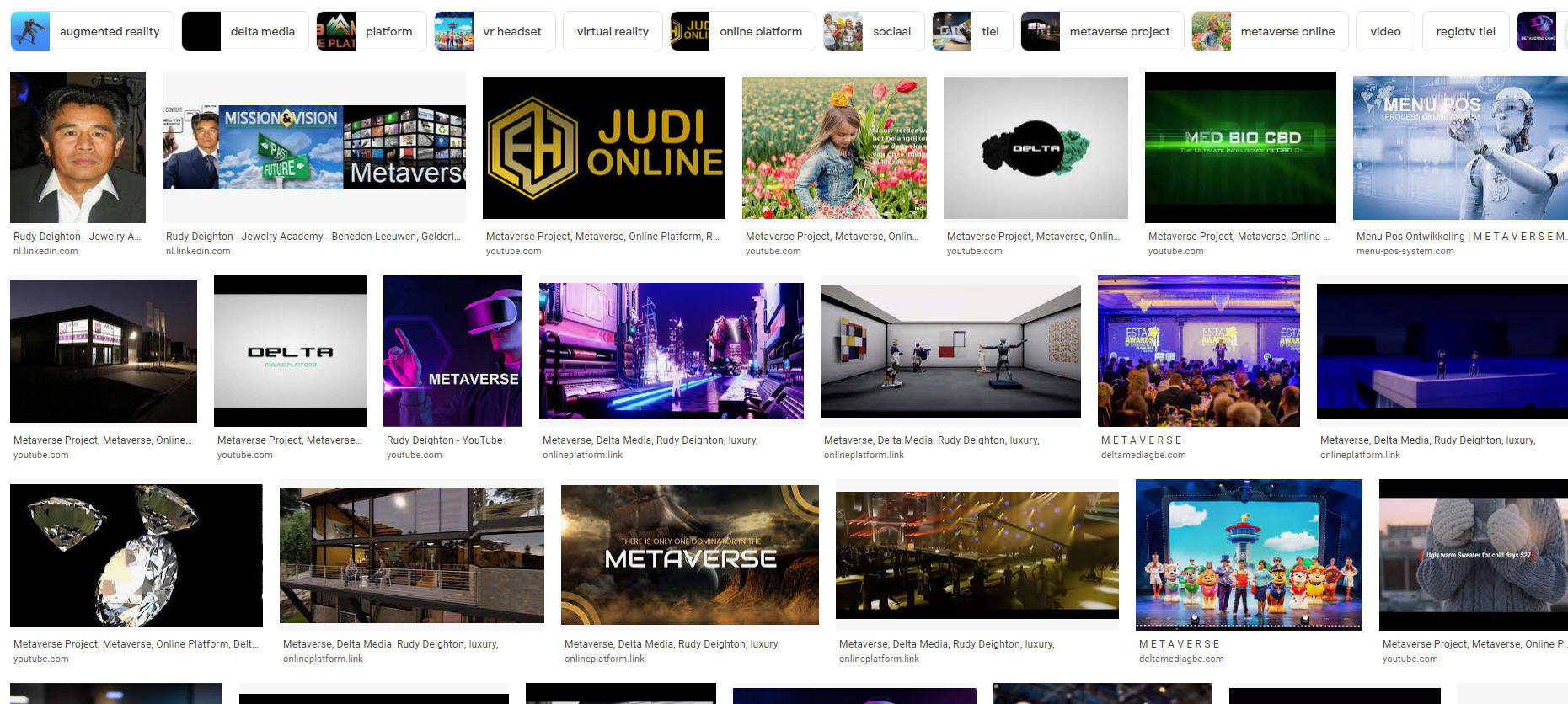The image size is (1568, 704).
Task: Open the virtual art gallery room image
Action: pyautogui.click(x=950, y=351)
